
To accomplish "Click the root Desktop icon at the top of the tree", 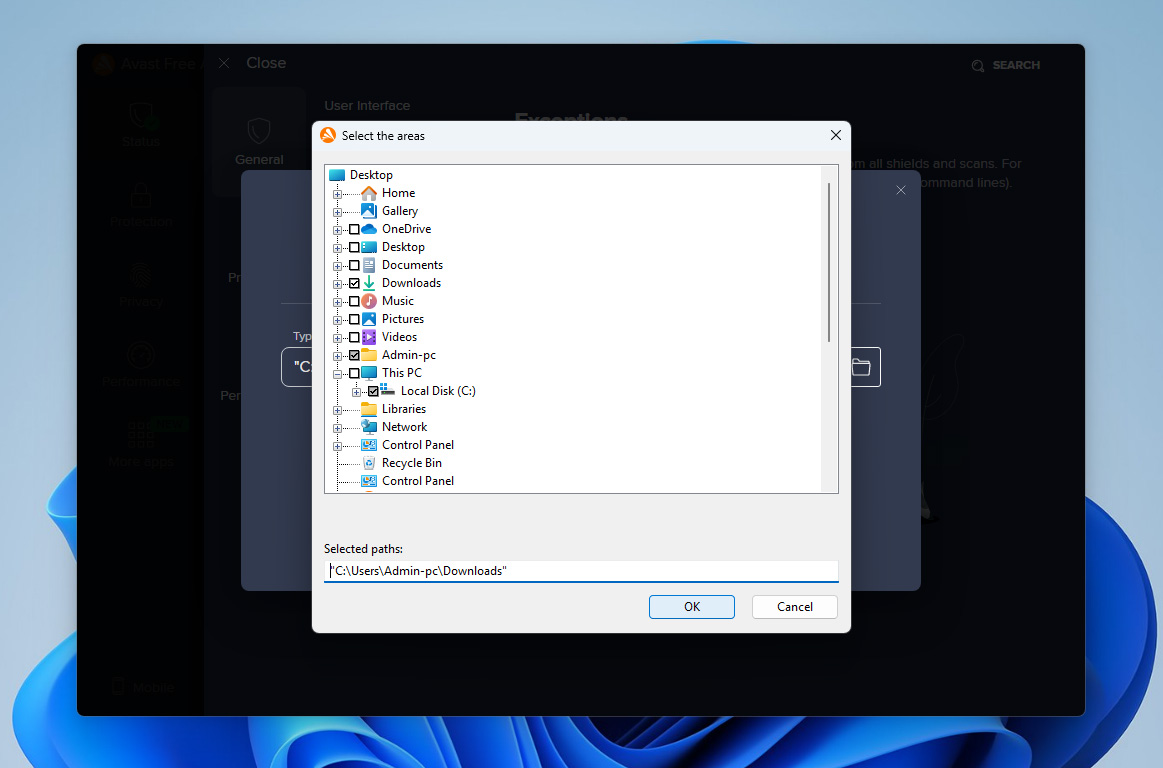I will 337,175.
